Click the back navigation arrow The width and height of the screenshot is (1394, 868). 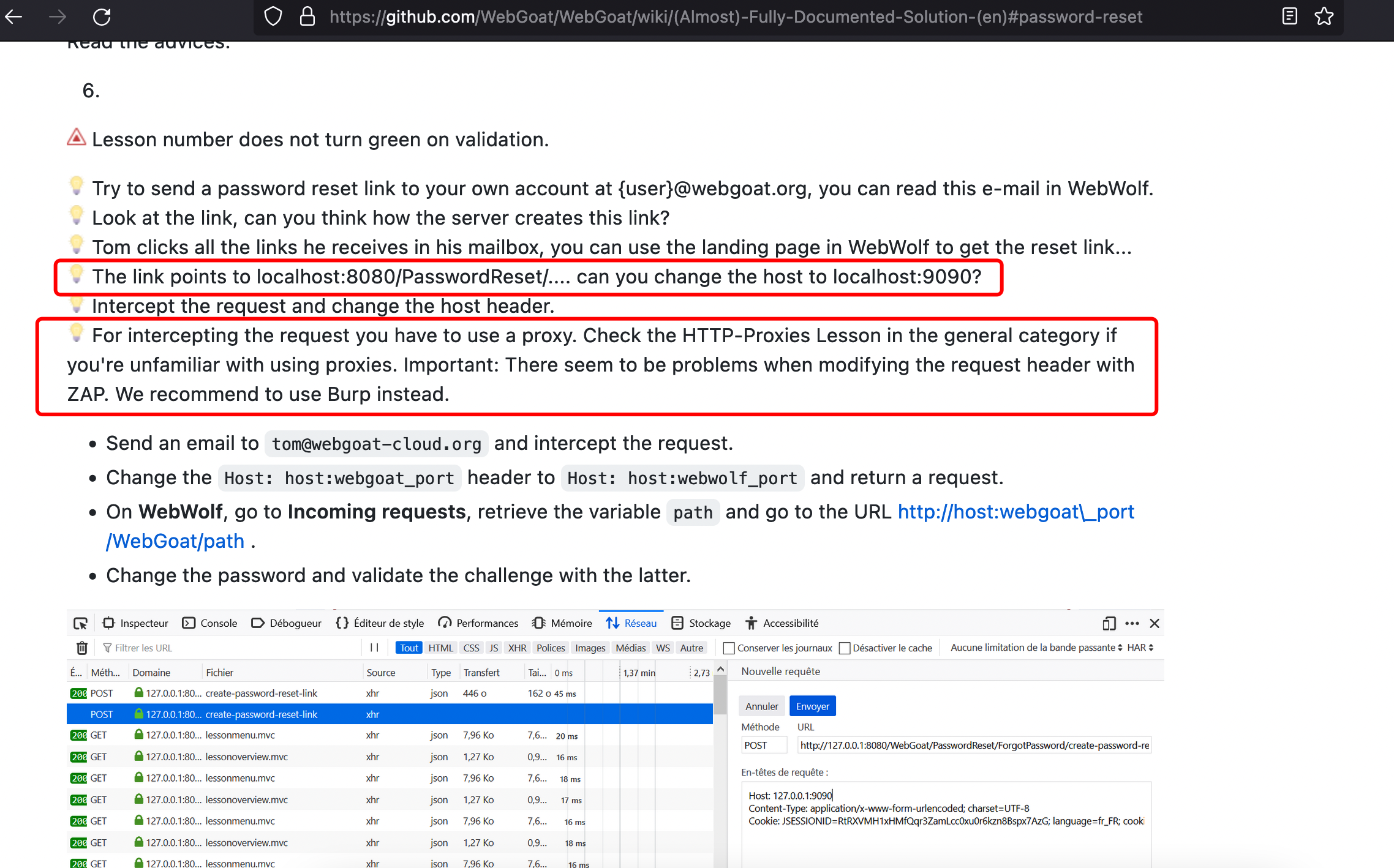[x=13, y=17]
